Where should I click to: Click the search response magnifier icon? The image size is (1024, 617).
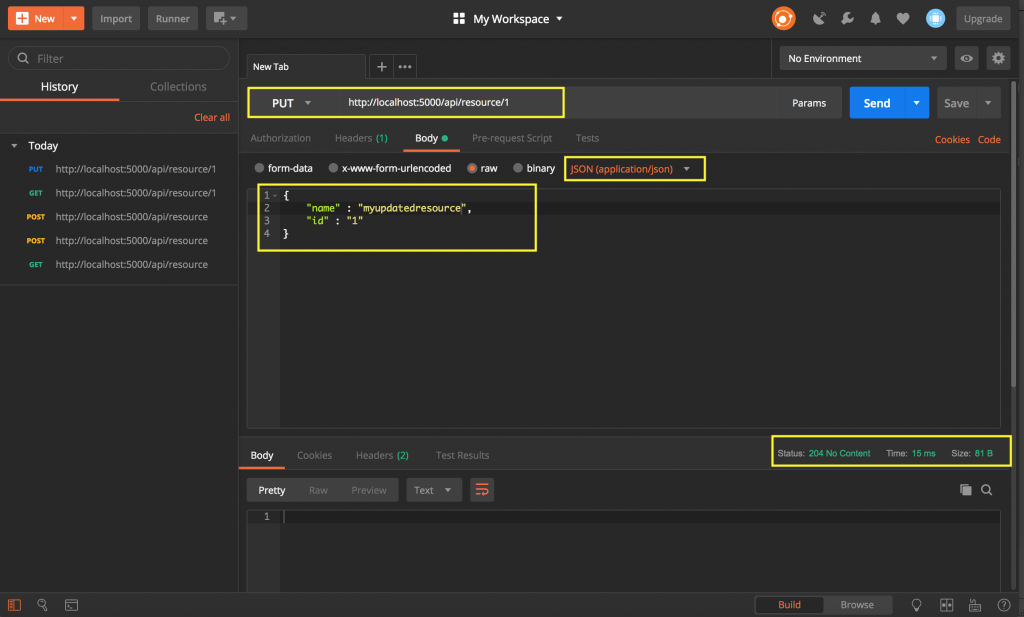pyautogui.click(x=987, y=490)
